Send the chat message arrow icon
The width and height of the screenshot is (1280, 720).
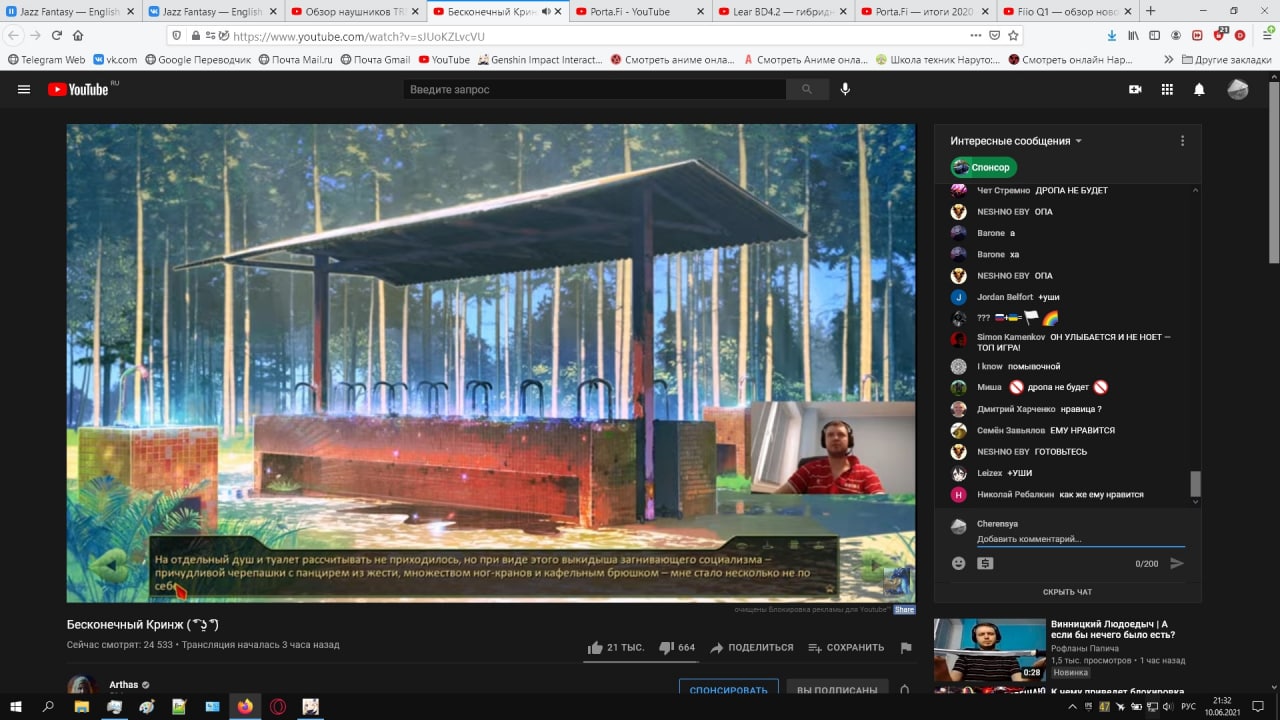(1177, 563)
